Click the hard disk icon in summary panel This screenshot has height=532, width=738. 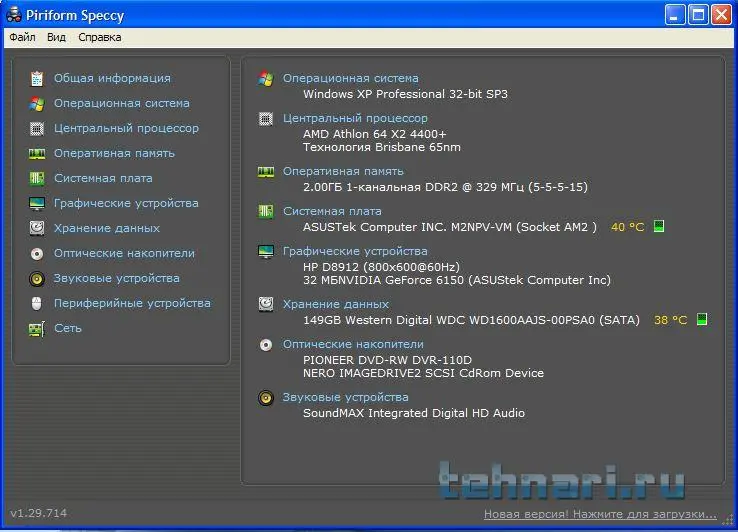coord(266,305)
